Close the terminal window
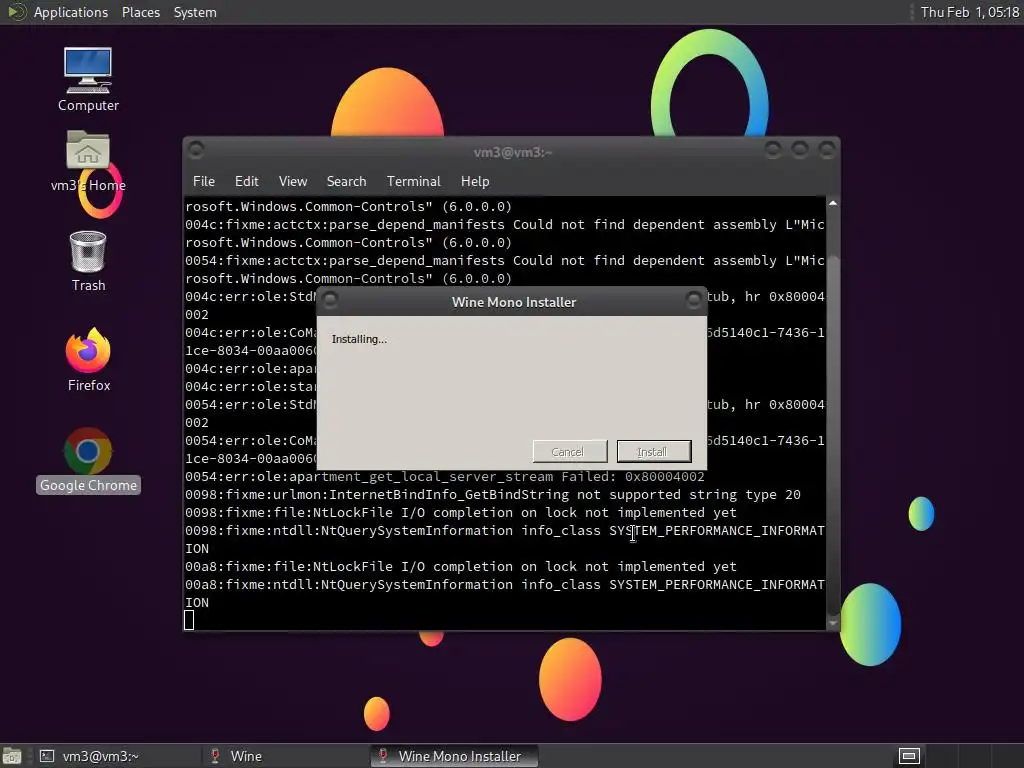The width and height of the screenshot is (1024, 768). [827, 150]
